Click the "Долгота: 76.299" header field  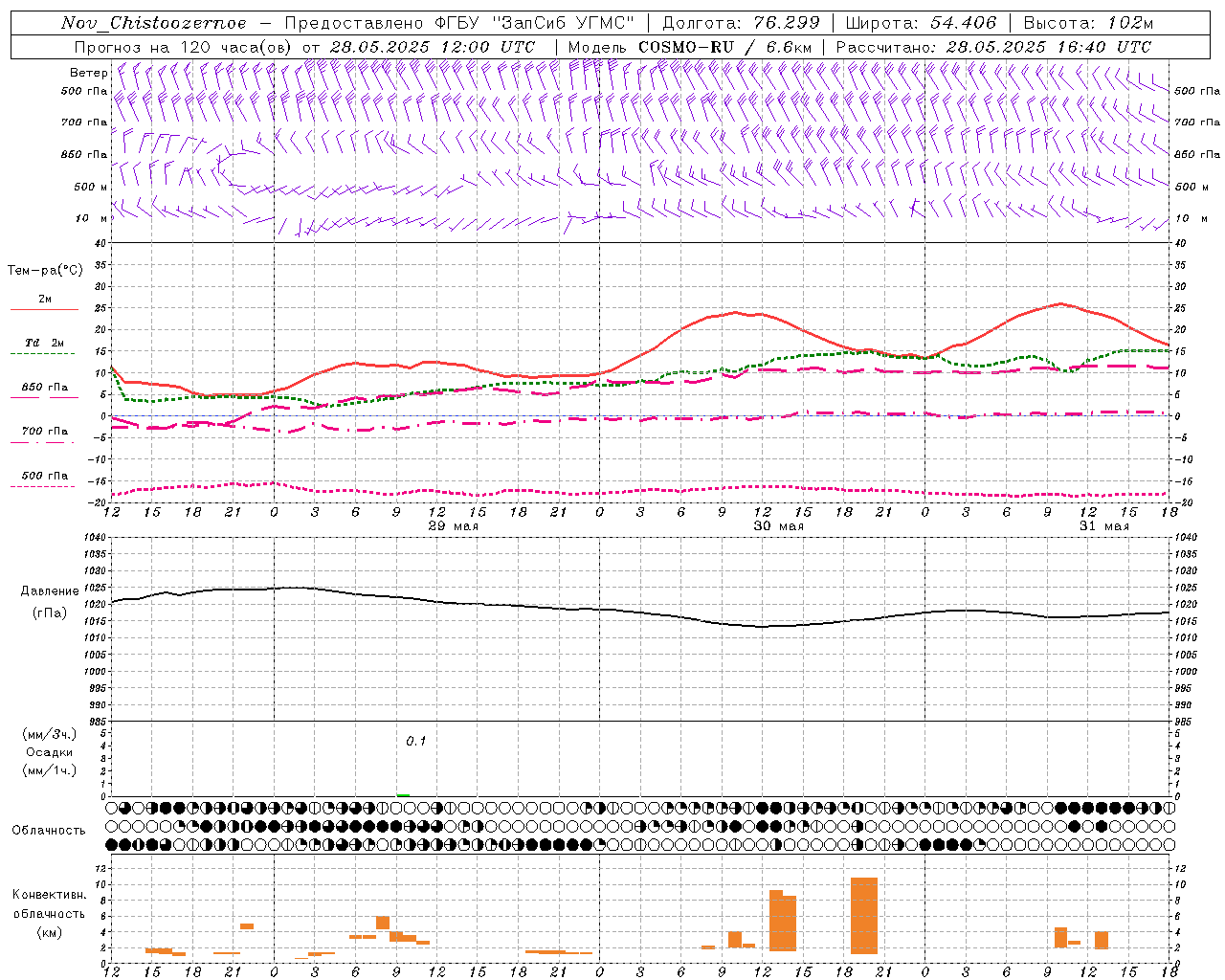pos(741,23)
